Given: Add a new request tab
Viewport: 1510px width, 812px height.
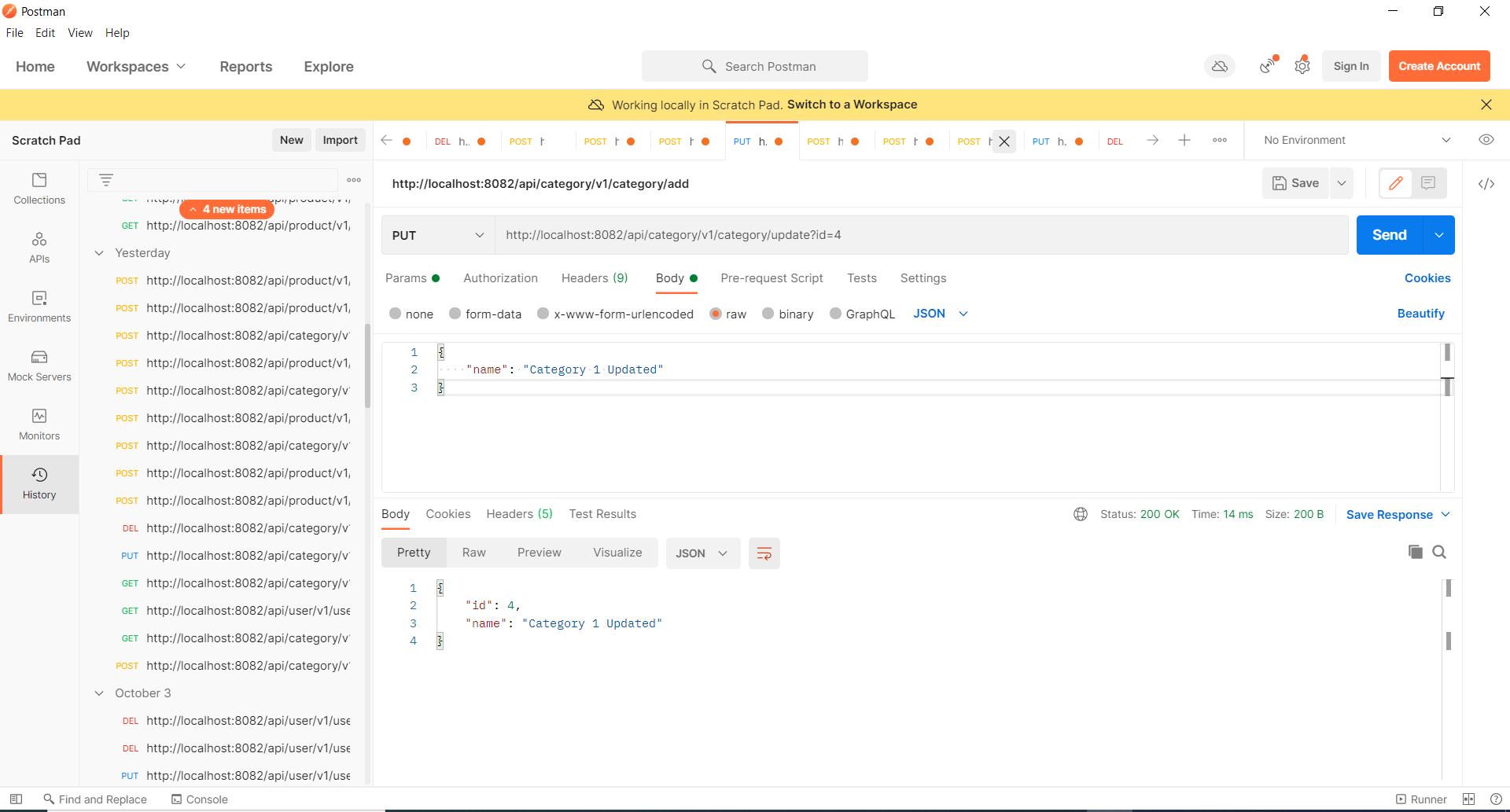Looking at the screenshot, I should pyautogui.click(x=1184, y=140).
